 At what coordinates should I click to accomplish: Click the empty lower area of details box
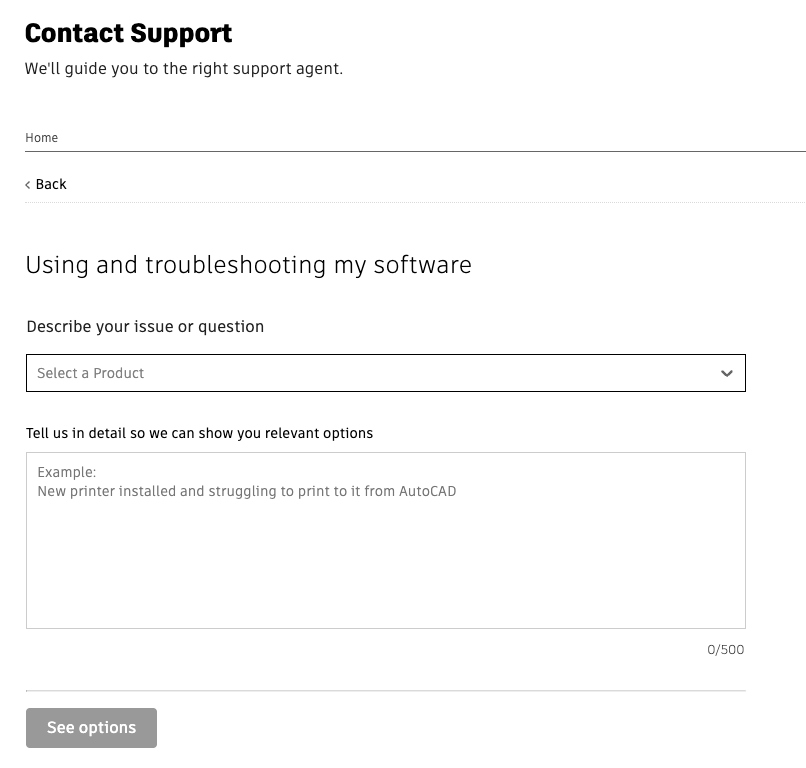click(x=385, y=580)
